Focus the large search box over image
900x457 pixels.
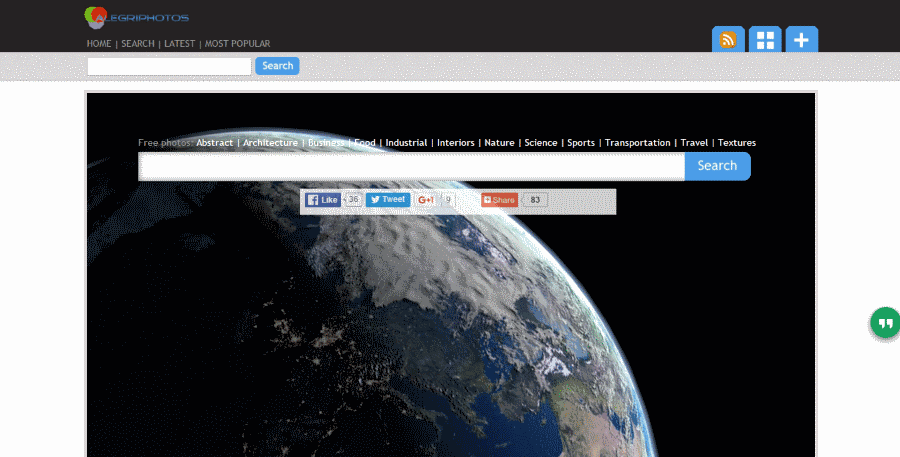412,166
